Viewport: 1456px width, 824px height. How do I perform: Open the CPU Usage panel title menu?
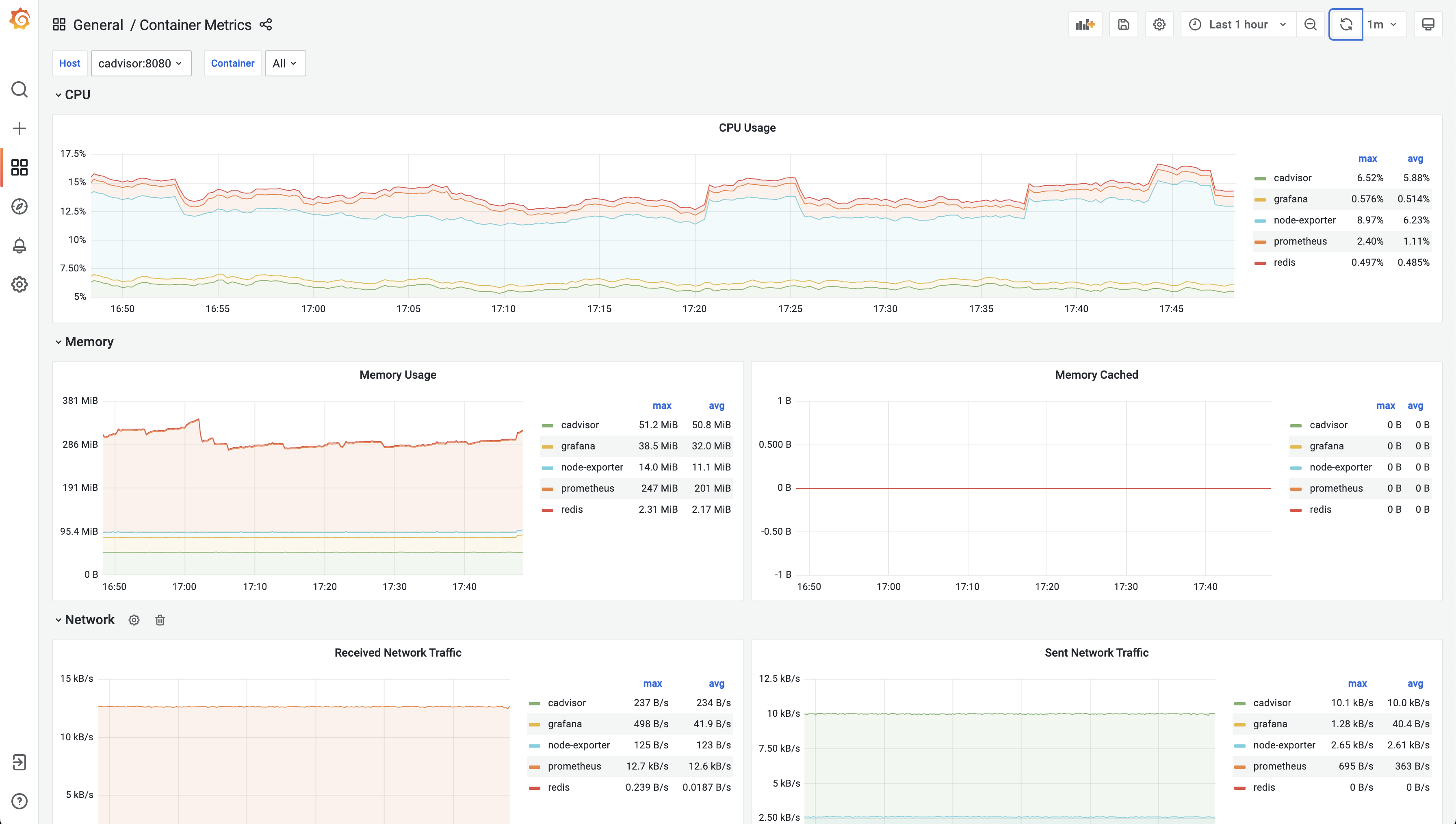click(x=747, y=128)
